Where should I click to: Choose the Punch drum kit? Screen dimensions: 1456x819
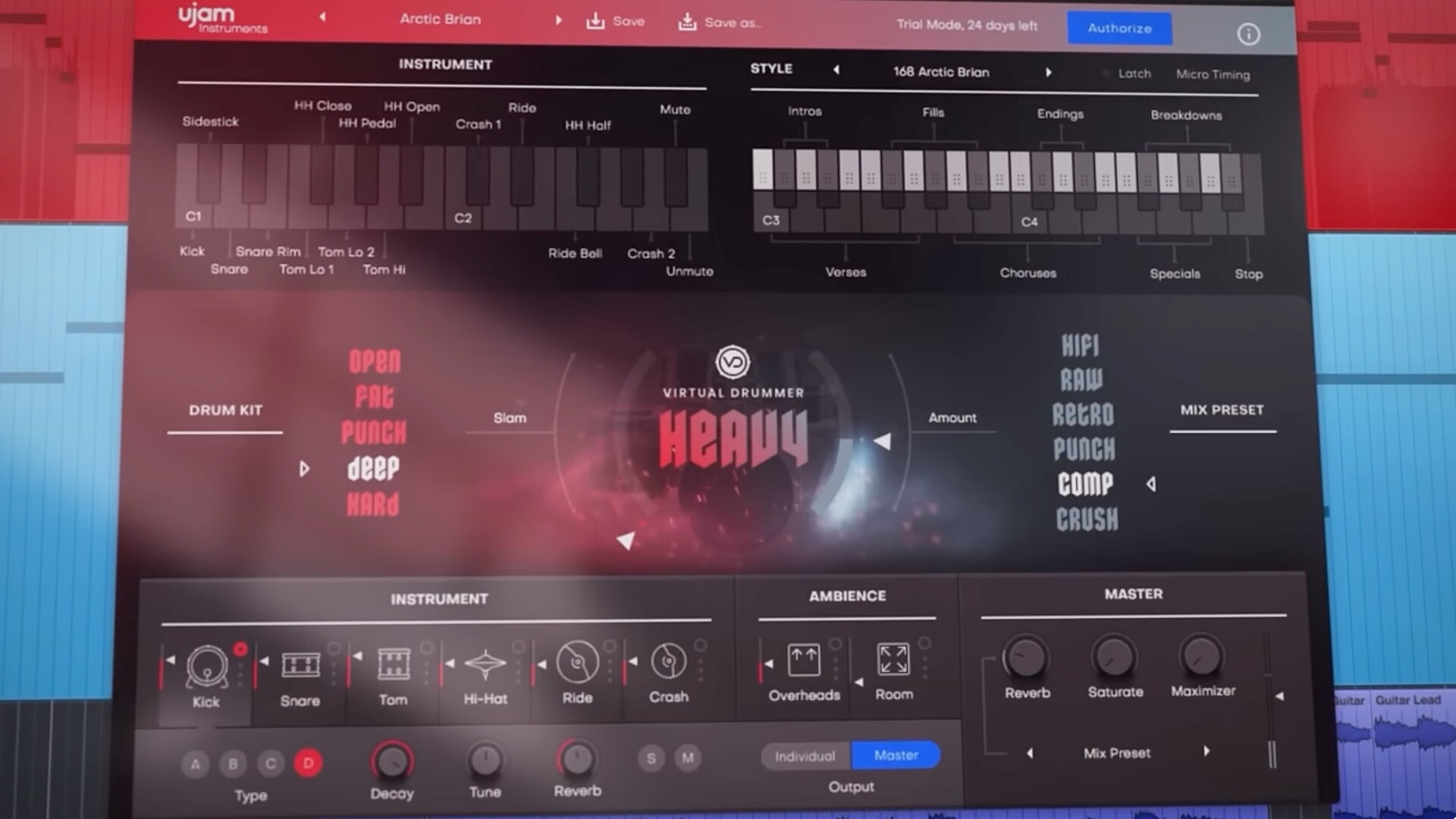[x=374, y=432]
